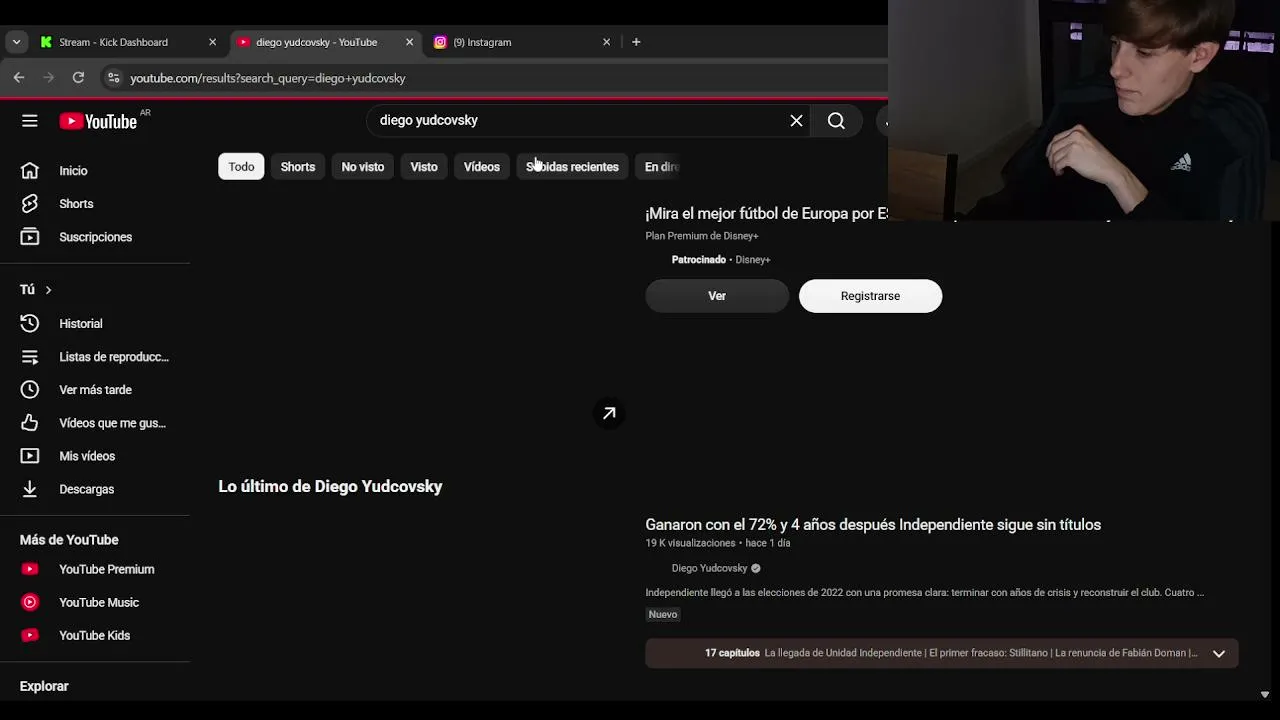The image size is (1280, 720).
Task: Filter results by Vídeos chip
Action: pyautogui.click(x=482, y=167)
